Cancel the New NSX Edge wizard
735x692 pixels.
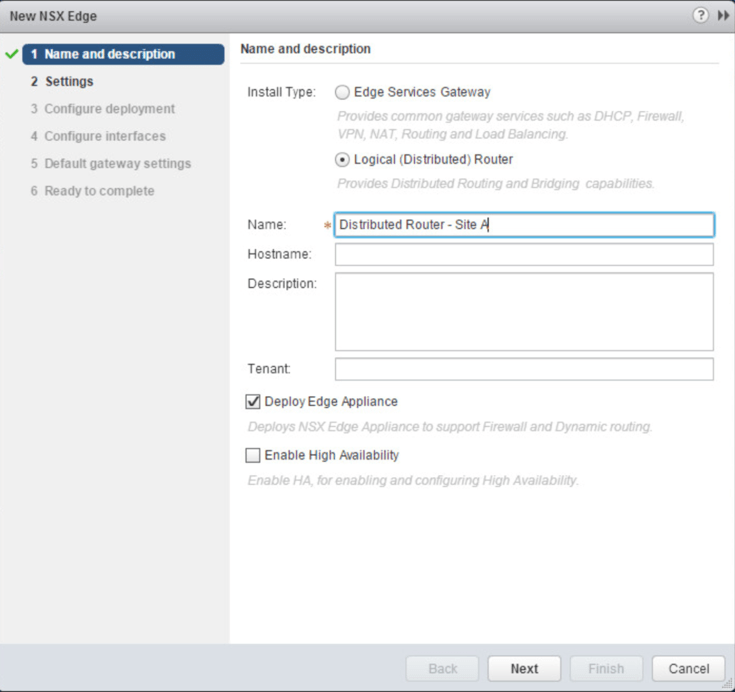tap(688, 668)
